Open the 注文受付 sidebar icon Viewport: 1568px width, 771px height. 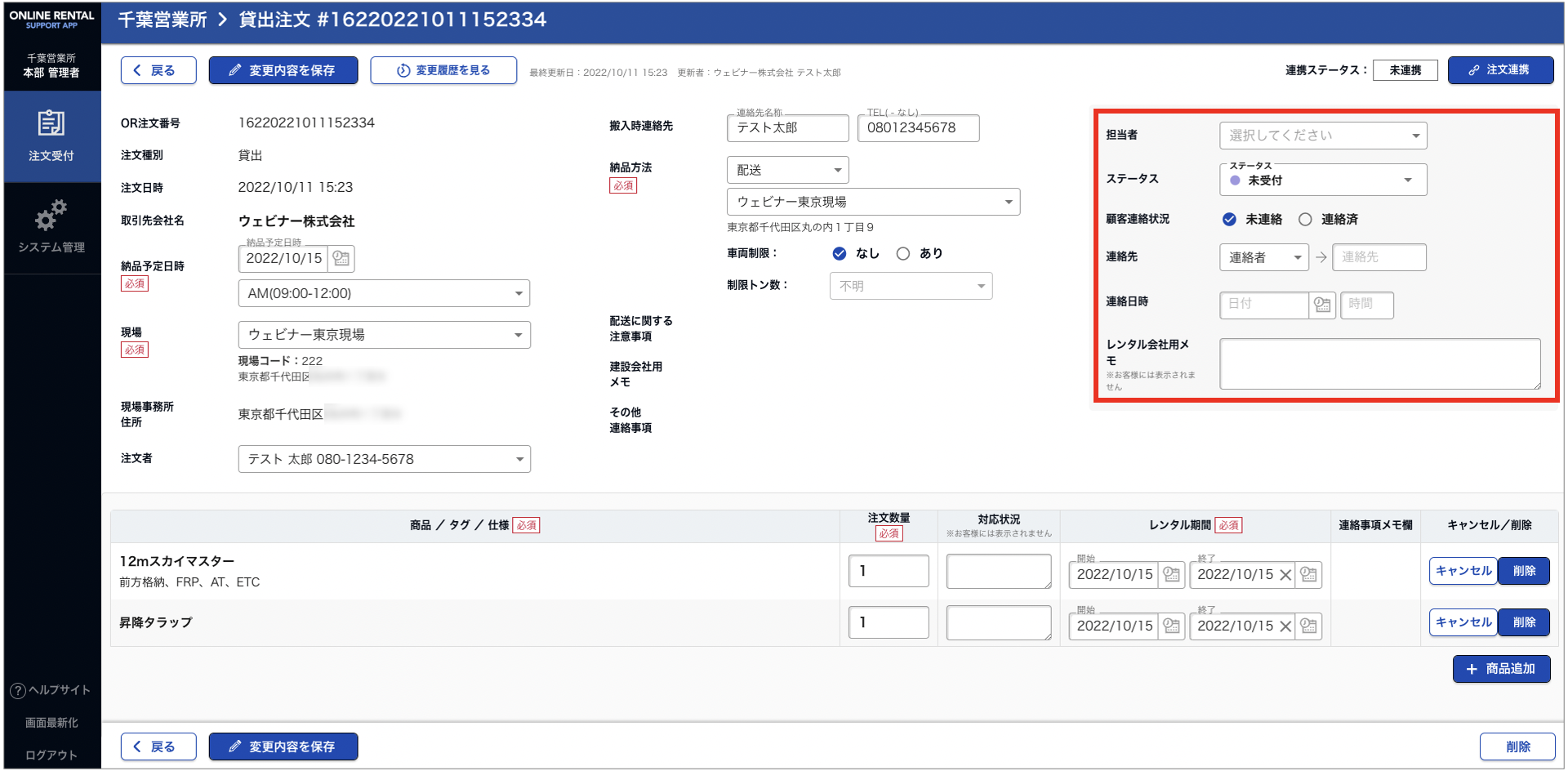(51, 124)
